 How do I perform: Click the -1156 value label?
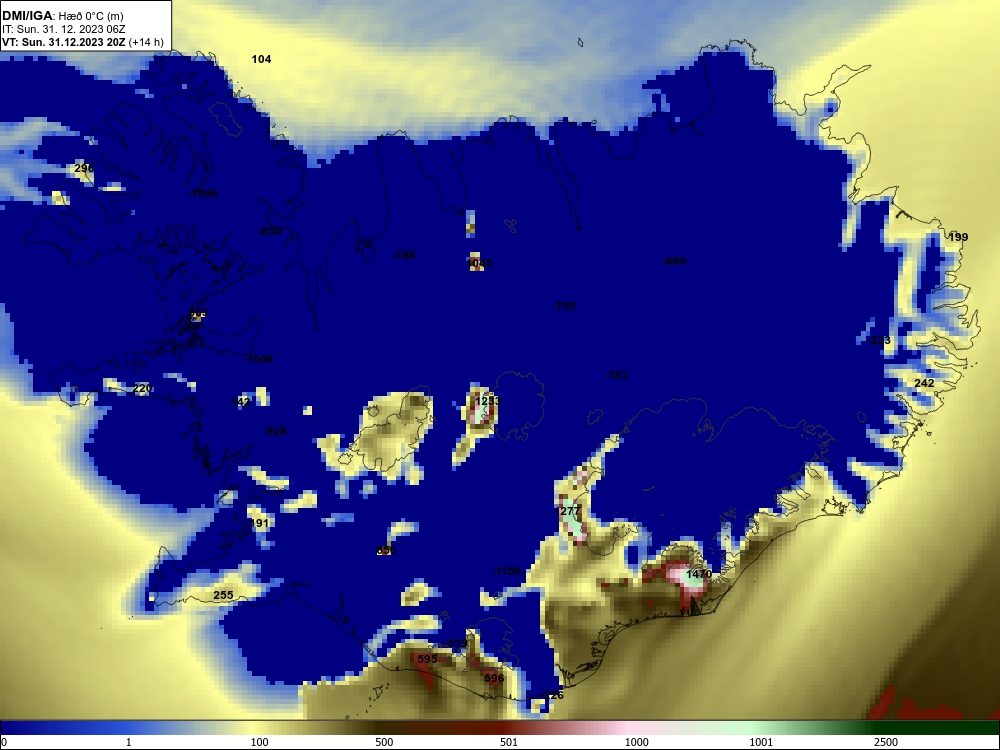tap(506, 571)
